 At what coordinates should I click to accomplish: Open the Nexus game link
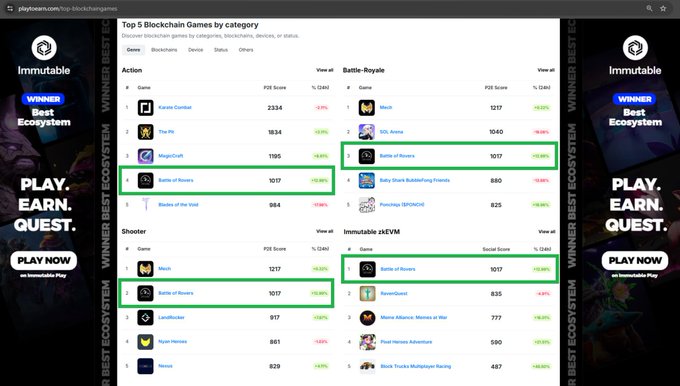pyautogui.click(x=165, y=366)
